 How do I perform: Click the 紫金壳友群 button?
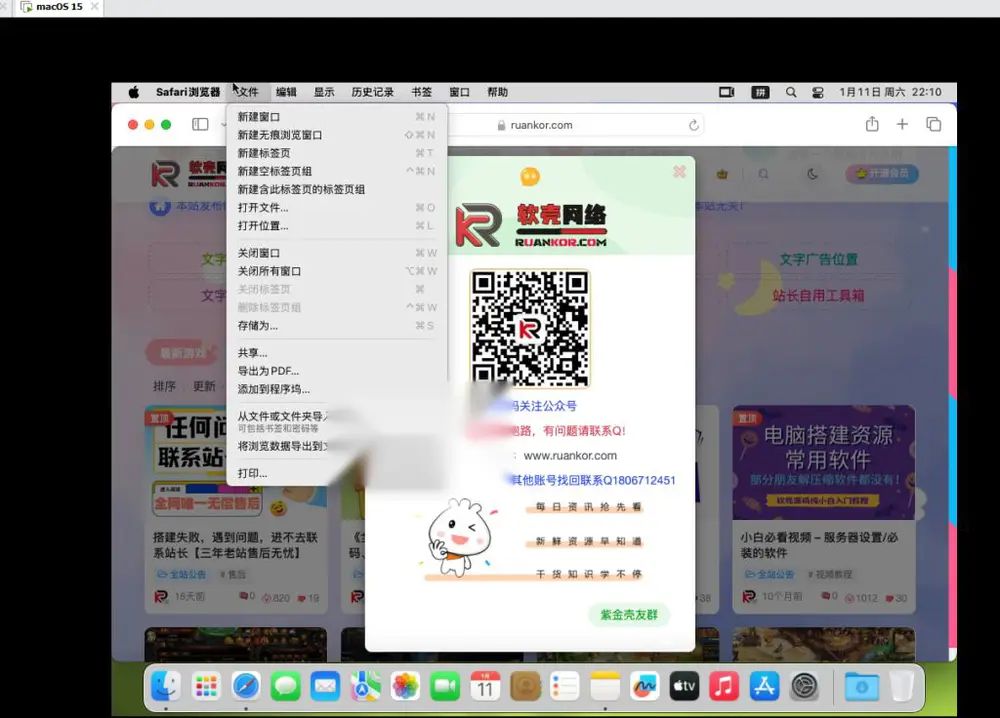[x=629, y=615]
